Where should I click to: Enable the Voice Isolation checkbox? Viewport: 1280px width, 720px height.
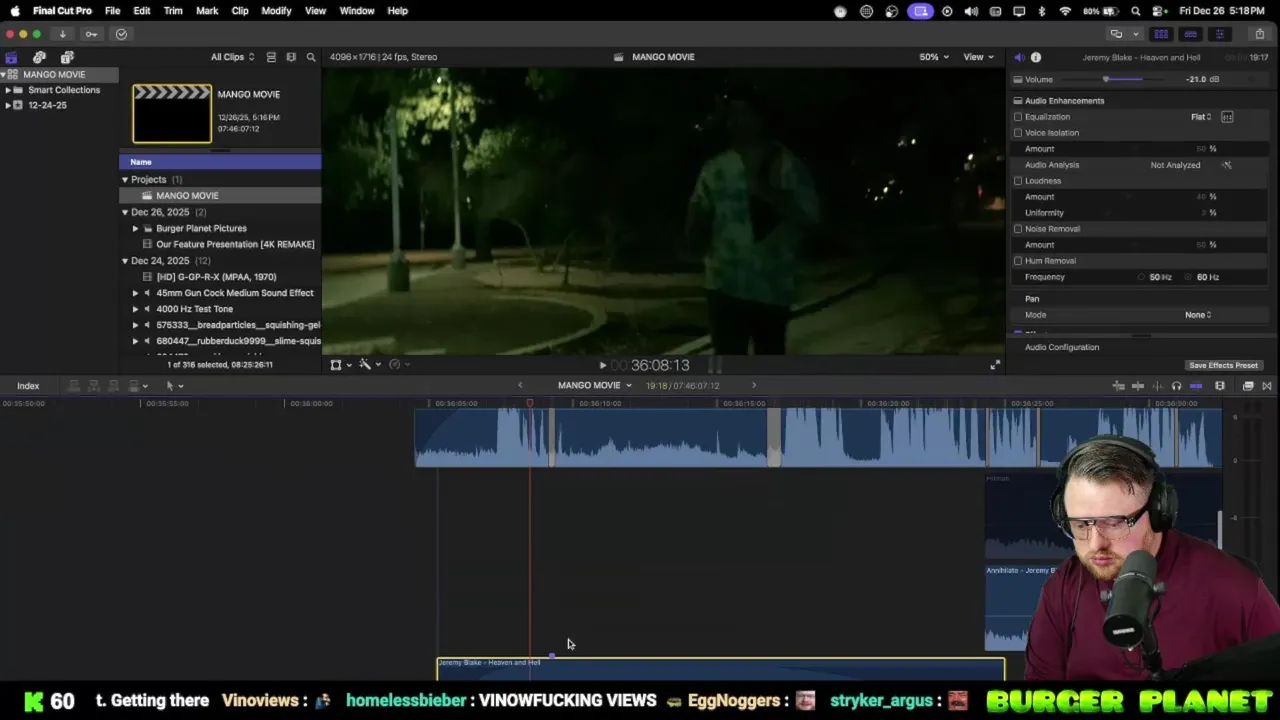click(1018, 133)
